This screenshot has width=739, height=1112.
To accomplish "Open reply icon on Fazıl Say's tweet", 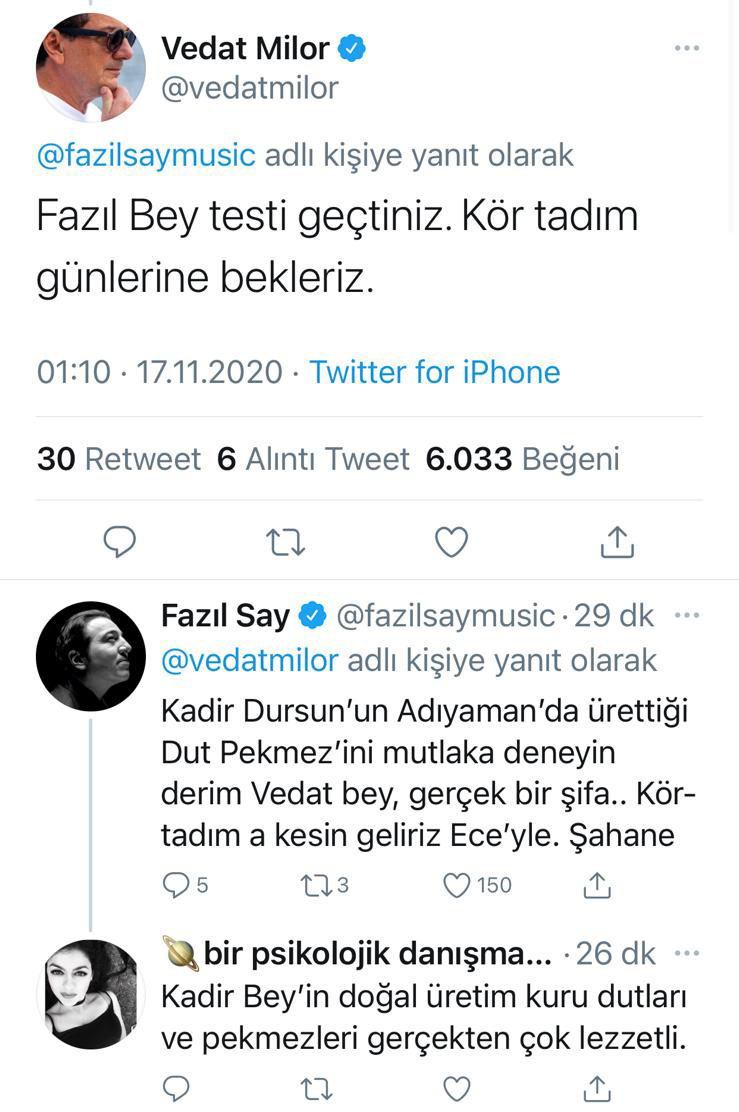I will pos(176,884).
